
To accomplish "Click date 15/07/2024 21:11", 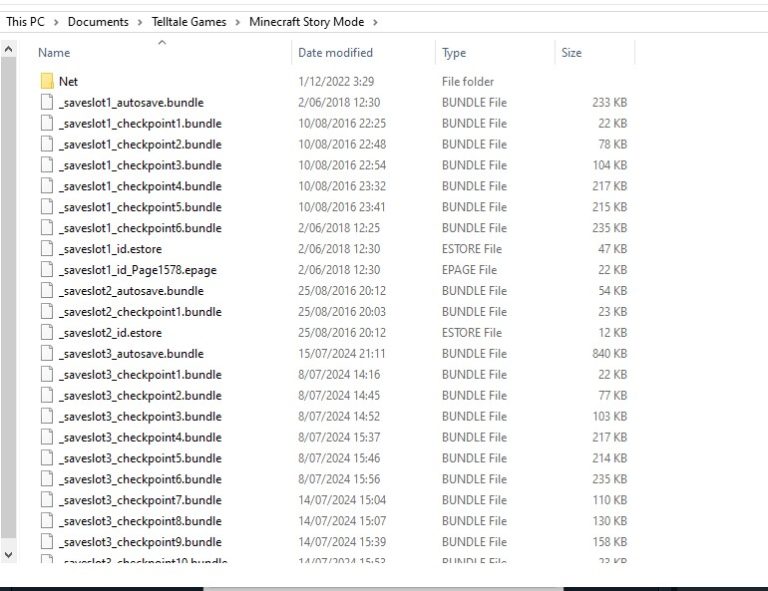I will click(342, 354).
